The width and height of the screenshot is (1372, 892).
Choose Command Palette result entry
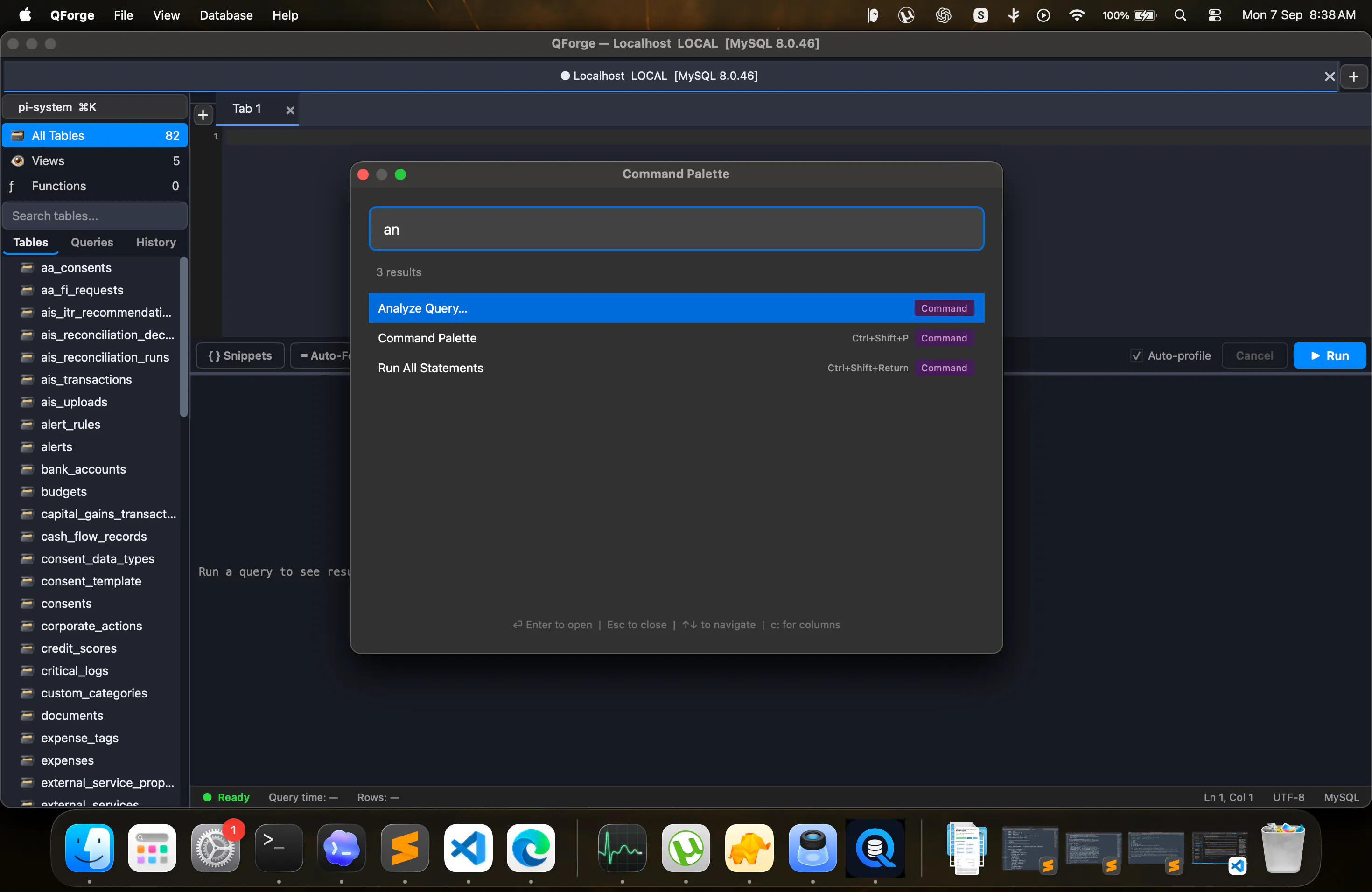click(676, 338)
